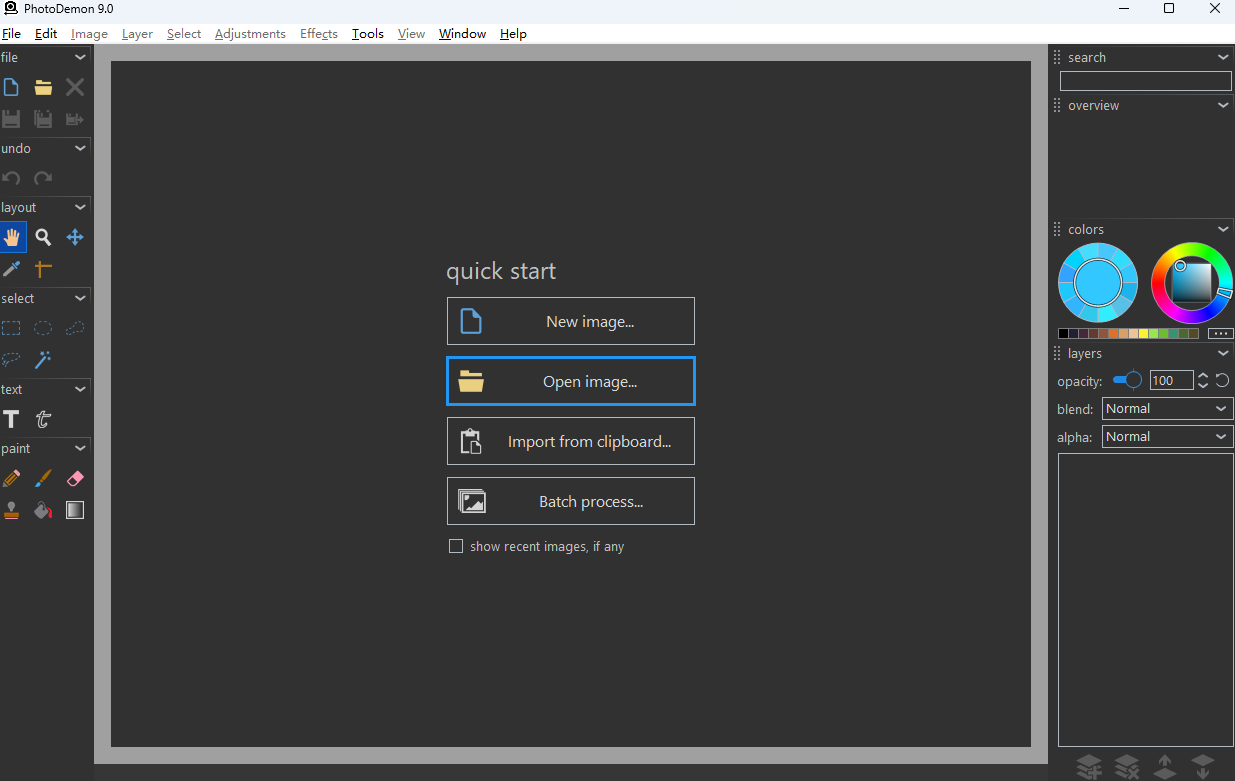
Task: Open the Tools menu
Action: click(367, 34)
